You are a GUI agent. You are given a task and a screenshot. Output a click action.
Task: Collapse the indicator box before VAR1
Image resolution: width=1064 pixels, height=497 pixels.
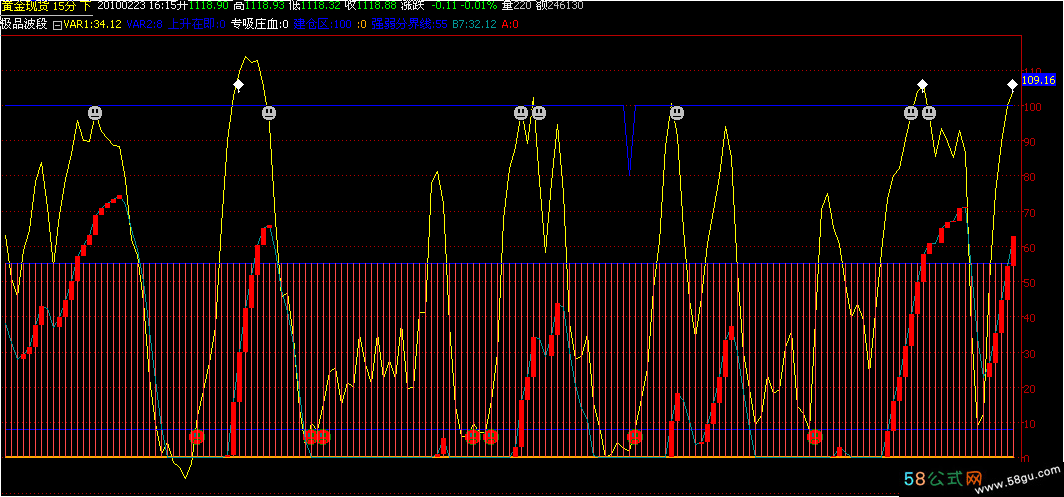[57, 23]
